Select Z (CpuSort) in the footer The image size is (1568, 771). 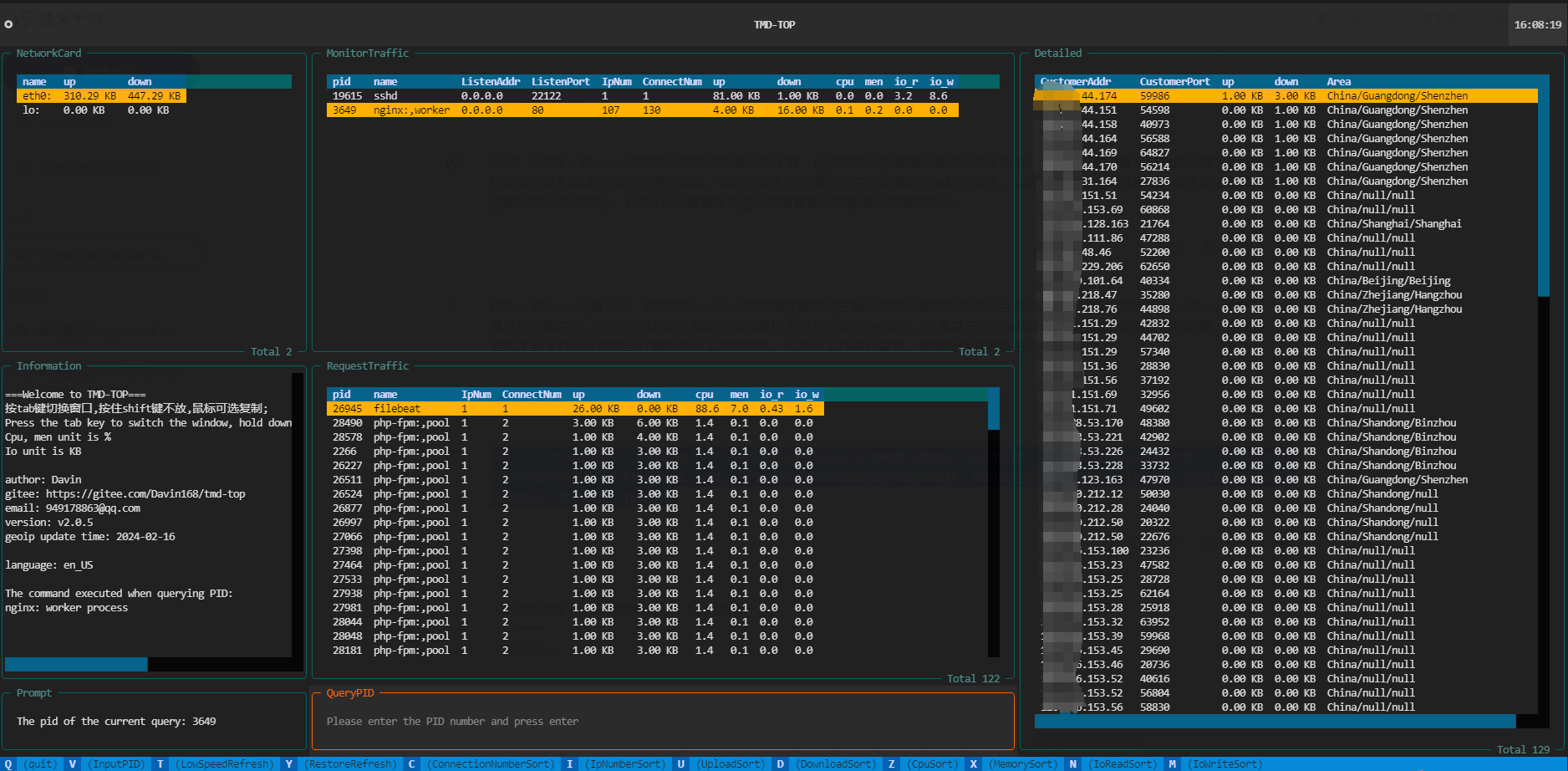[x=922, y=764]
